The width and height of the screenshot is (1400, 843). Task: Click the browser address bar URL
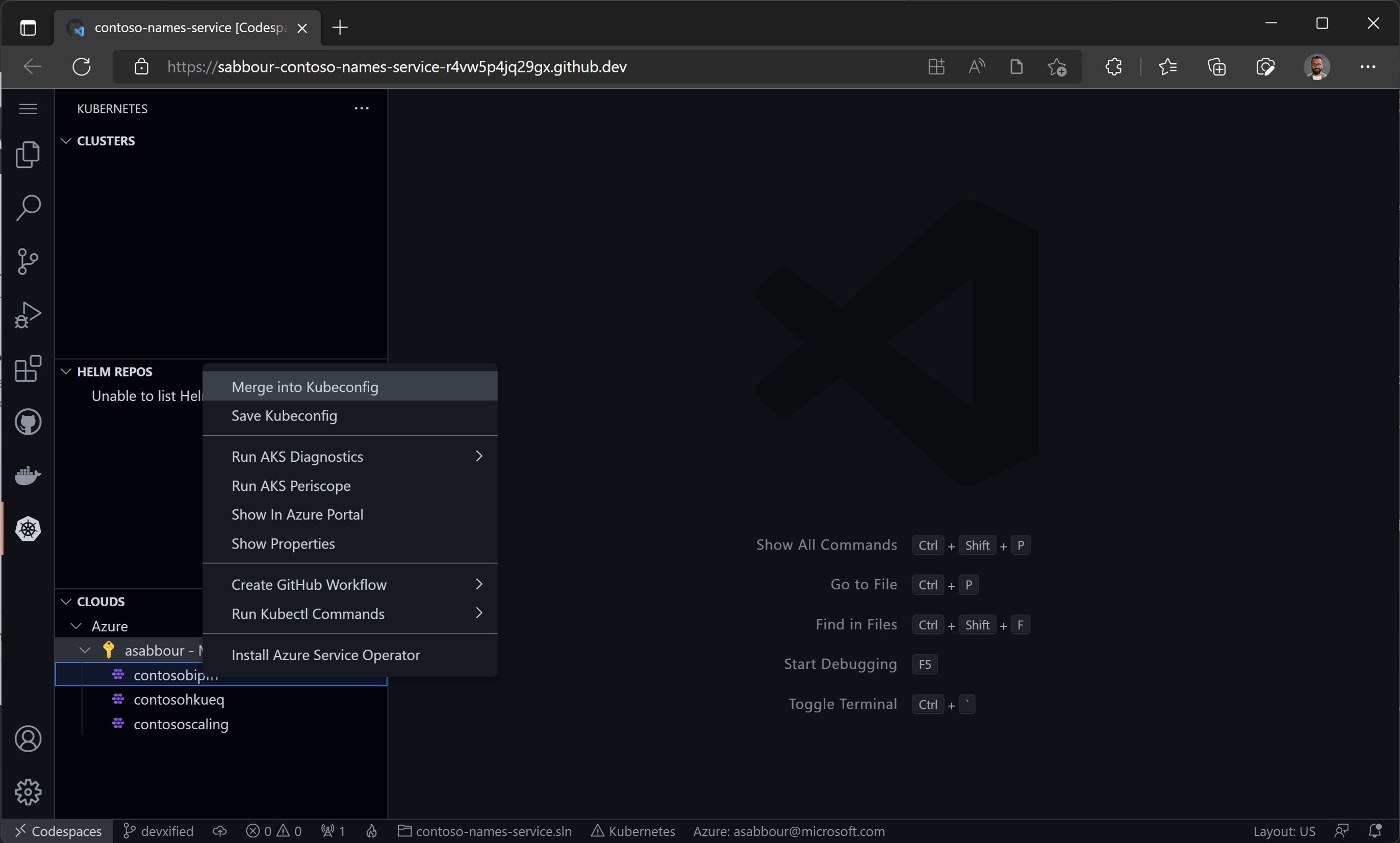420,67
